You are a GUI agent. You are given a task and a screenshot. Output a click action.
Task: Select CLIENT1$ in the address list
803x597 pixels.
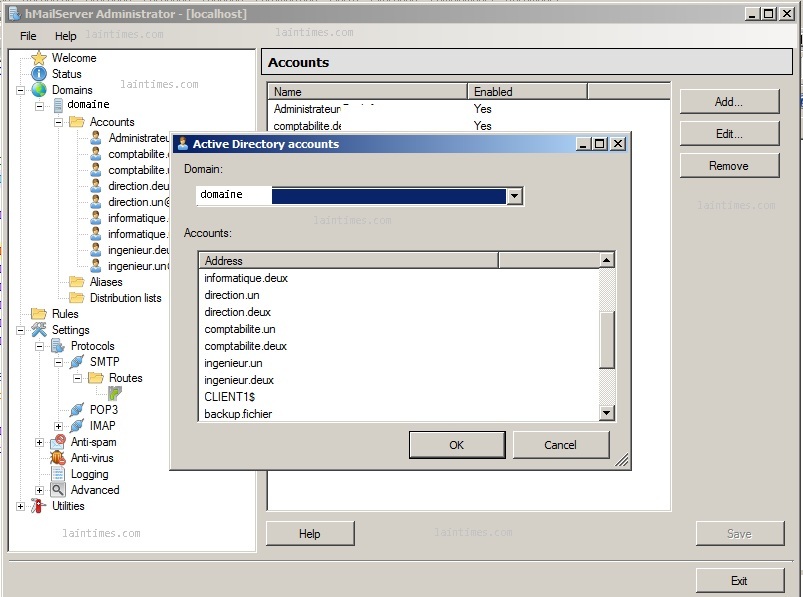[229, 397]
